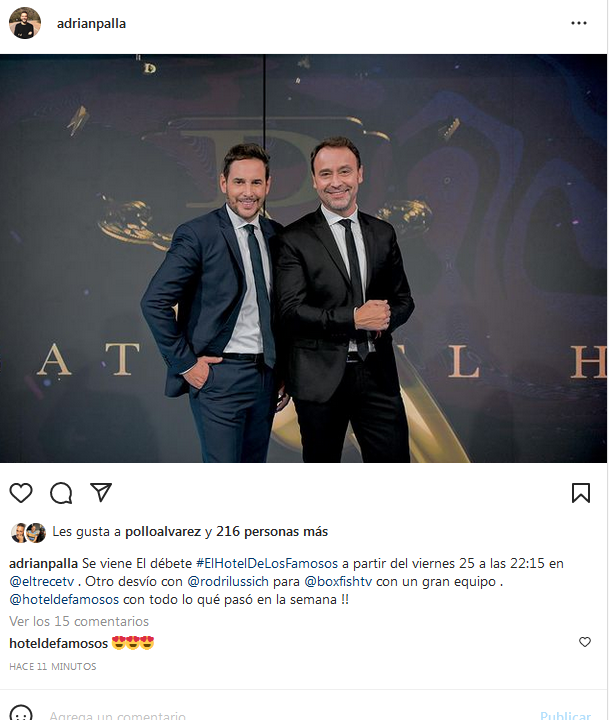Viewport: 609px width, 720px height.
Task: Like the hoteldefamosos comment with the small heart
Action: [x=585, y=642]
